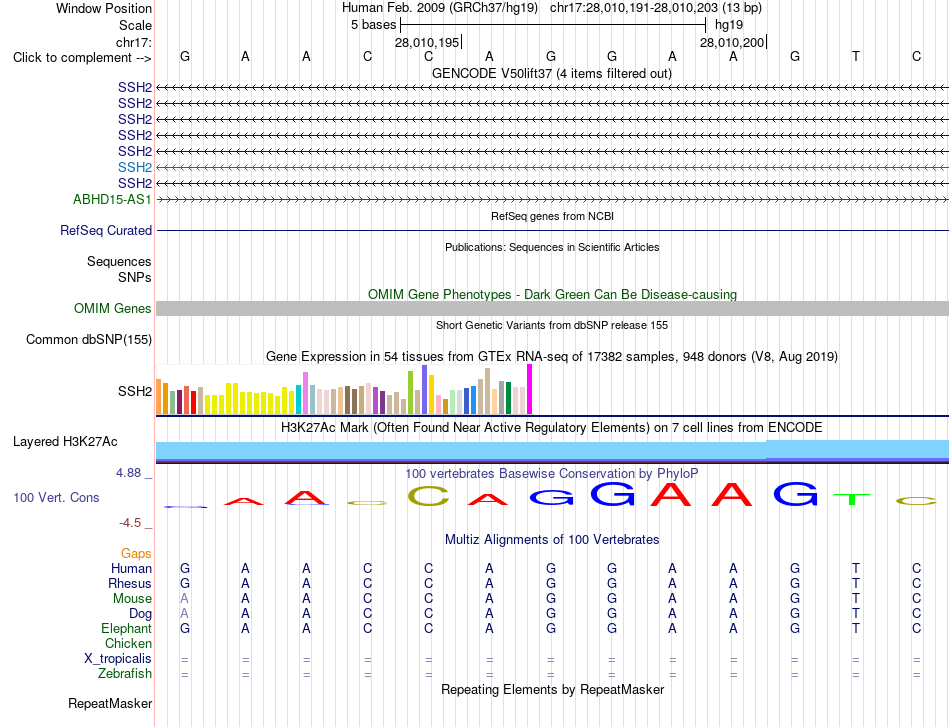950x727 pixels.
Task: Click the RepeatMasker track label
Action: pos(110,703)
